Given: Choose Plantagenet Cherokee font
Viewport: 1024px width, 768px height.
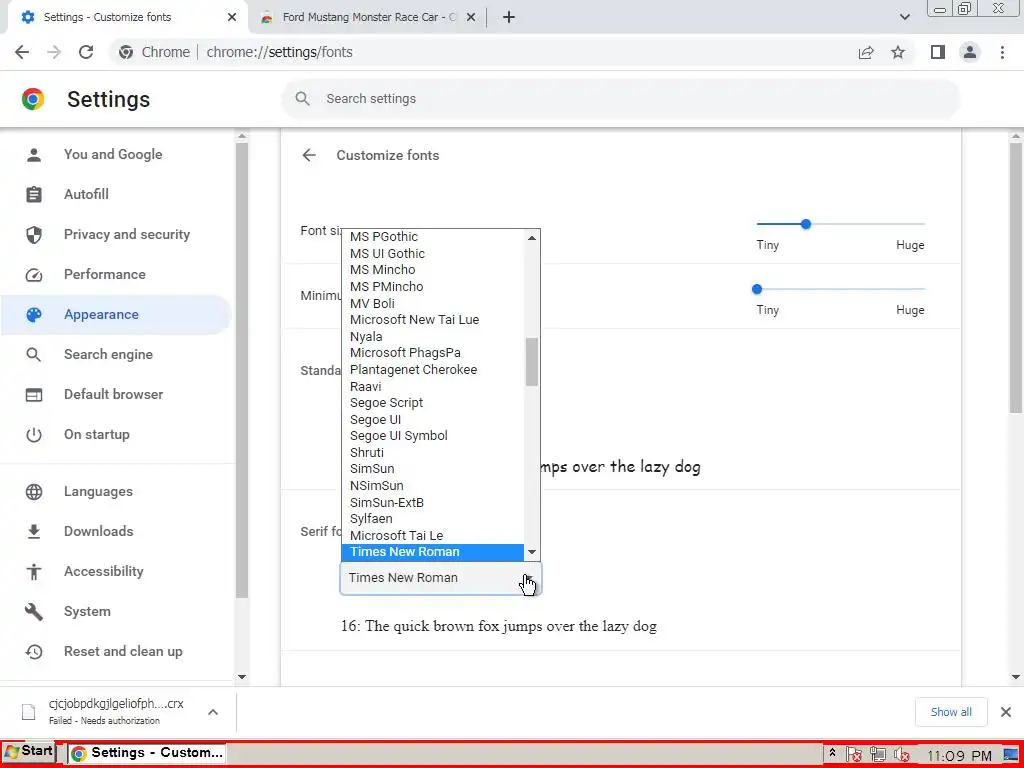Looking at the screenshot, I should click(433, 370).
